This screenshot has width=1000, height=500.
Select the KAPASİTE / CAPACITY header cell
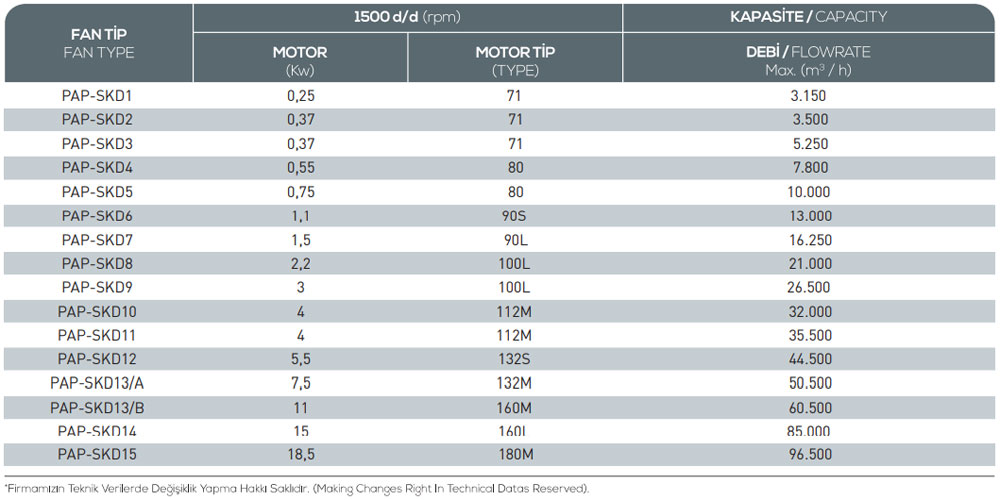808,17
